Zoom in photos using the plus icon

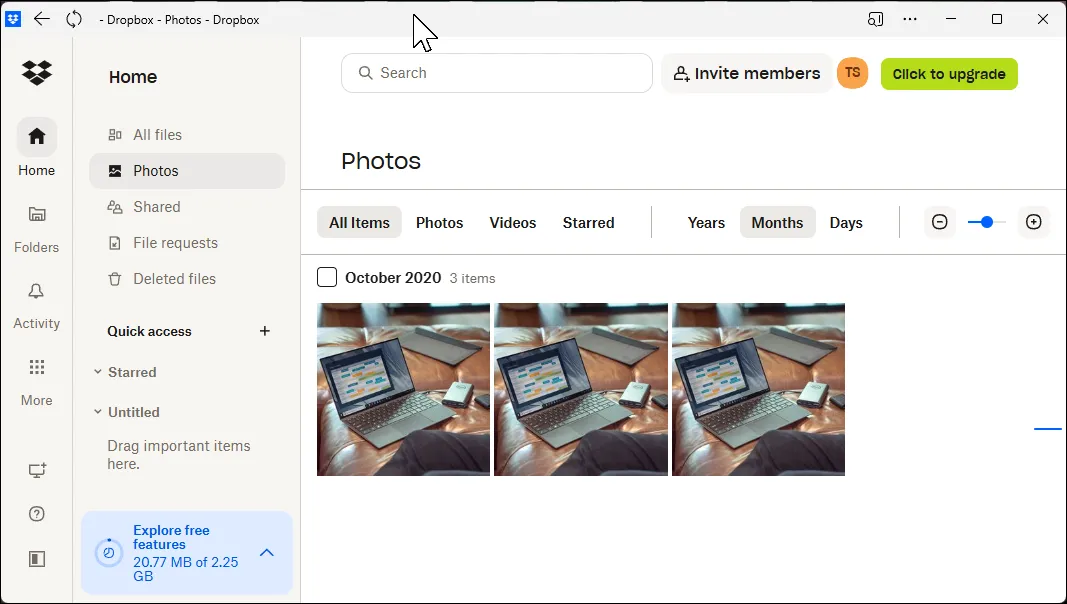tap(1034, 222)
